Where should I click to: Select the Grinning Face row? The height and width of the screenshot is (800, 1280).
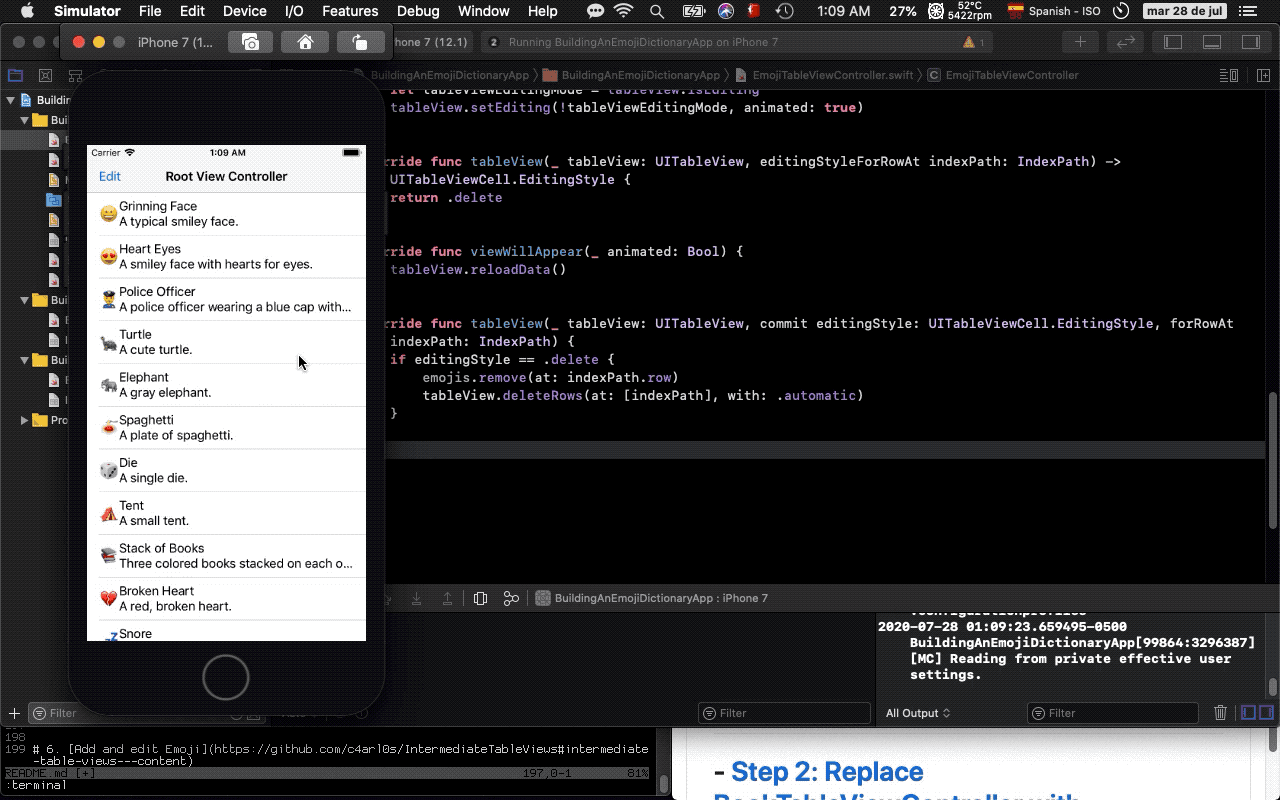(x=226, y=214)
